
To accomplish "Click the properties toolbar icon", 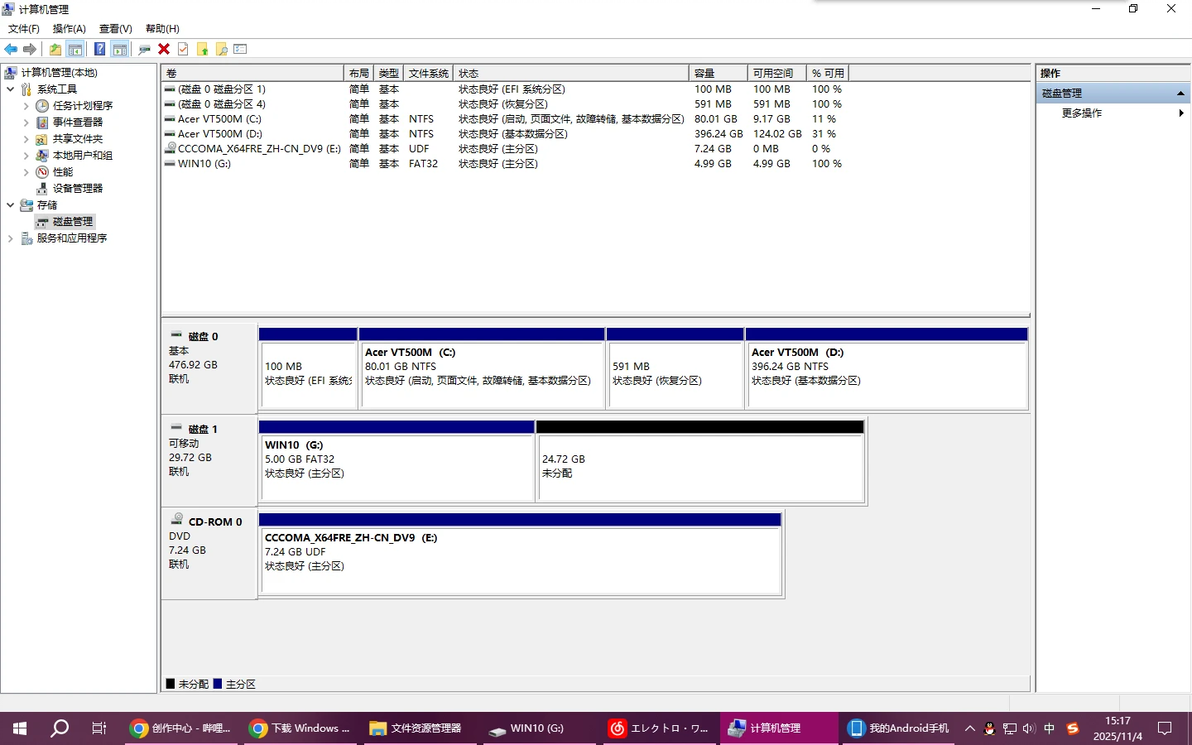I will point(184,48).
